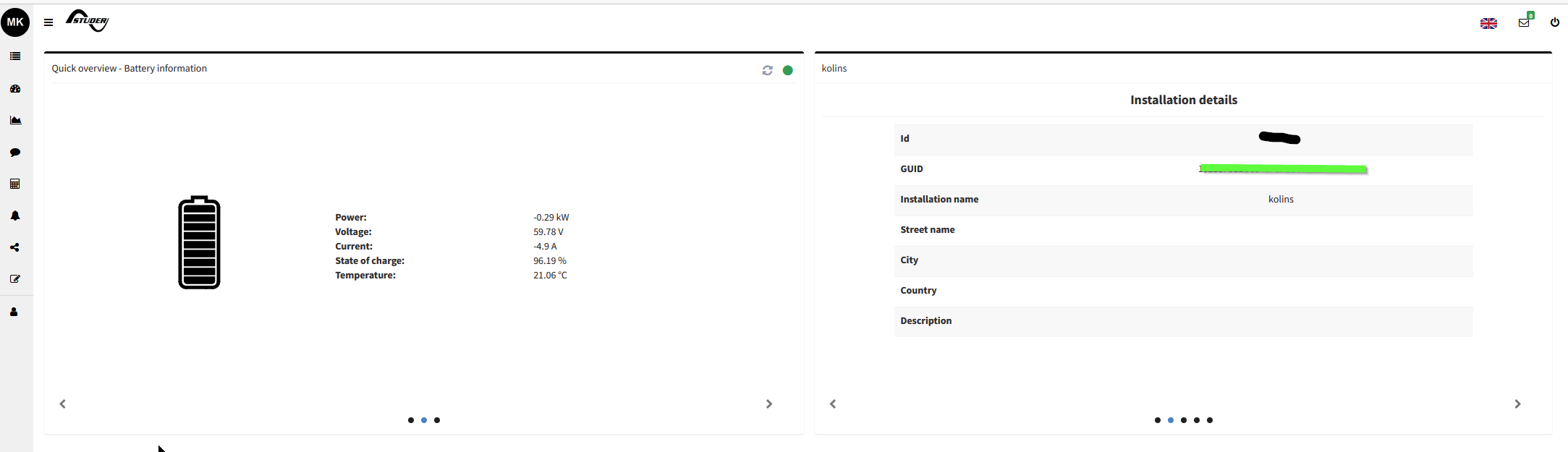Open the edit pencil sidebar icon

coord(15,279)
